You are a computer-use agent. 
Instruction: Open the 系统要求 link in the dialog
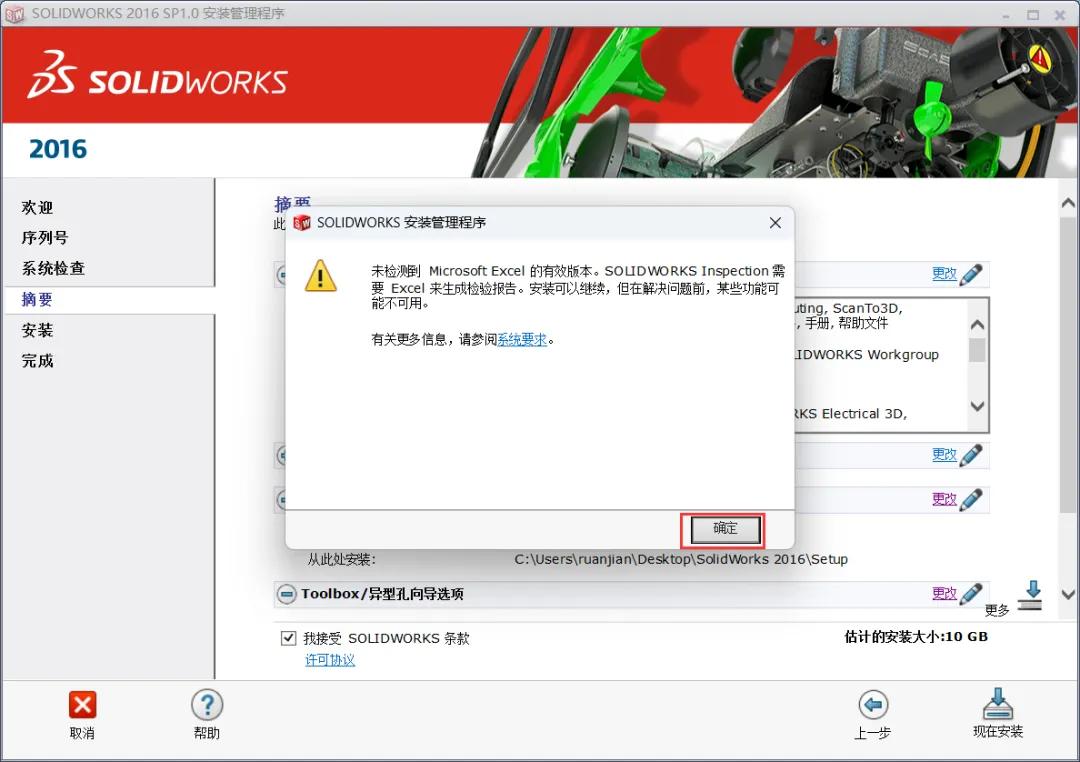click(522, 340)
